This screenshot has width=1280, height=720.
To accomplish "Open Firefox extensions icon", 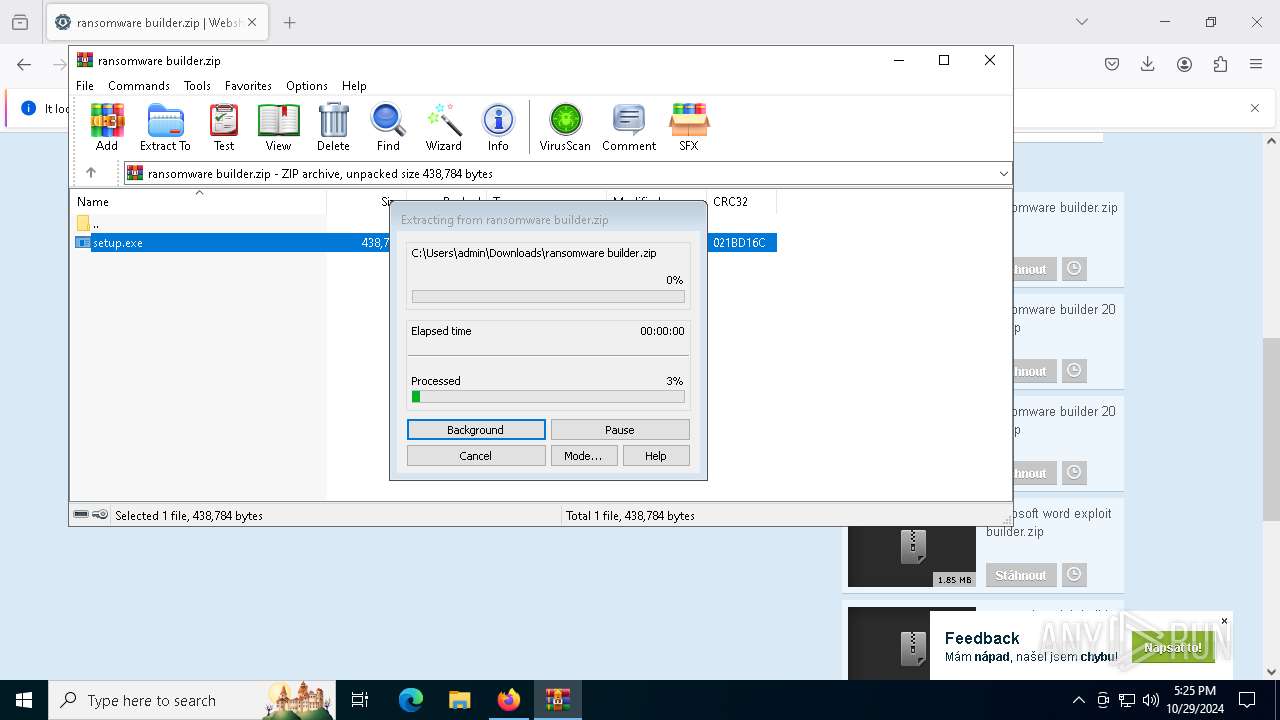I will 1220,64.
